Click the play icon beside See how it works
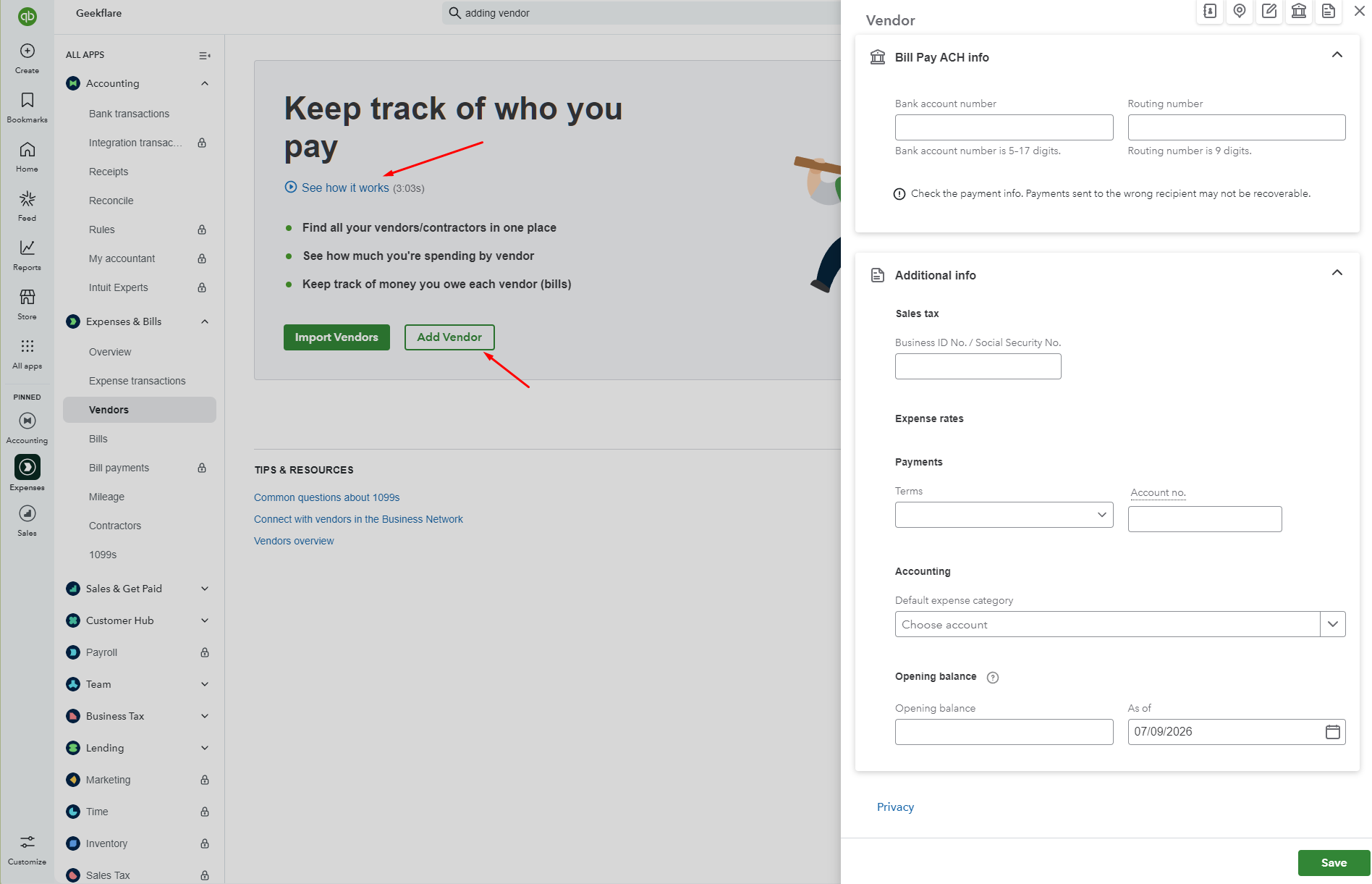Image resolution: width=1372 pixels, height=884 pixels. coord(291,187)
